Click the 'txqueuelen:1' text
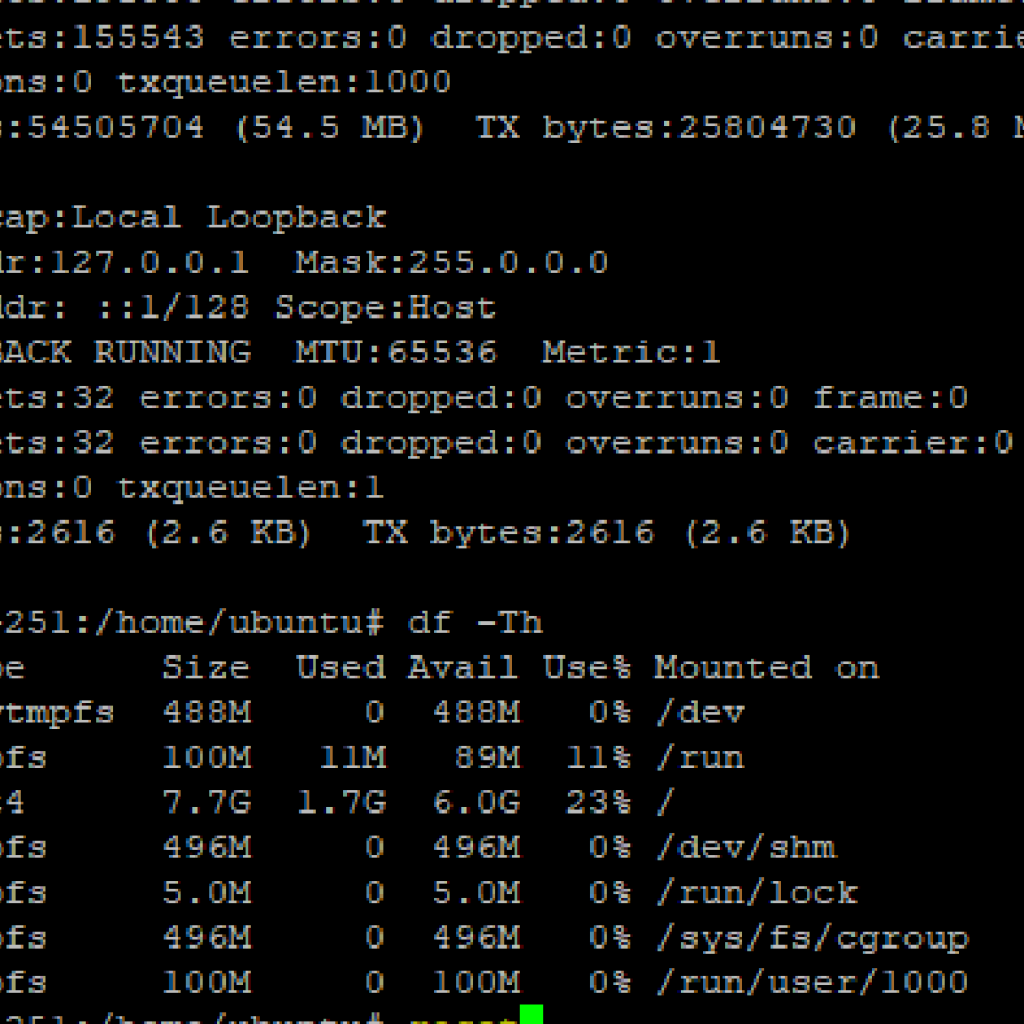Screen dimensions: 1024x1024 click(x=250, y=488)
